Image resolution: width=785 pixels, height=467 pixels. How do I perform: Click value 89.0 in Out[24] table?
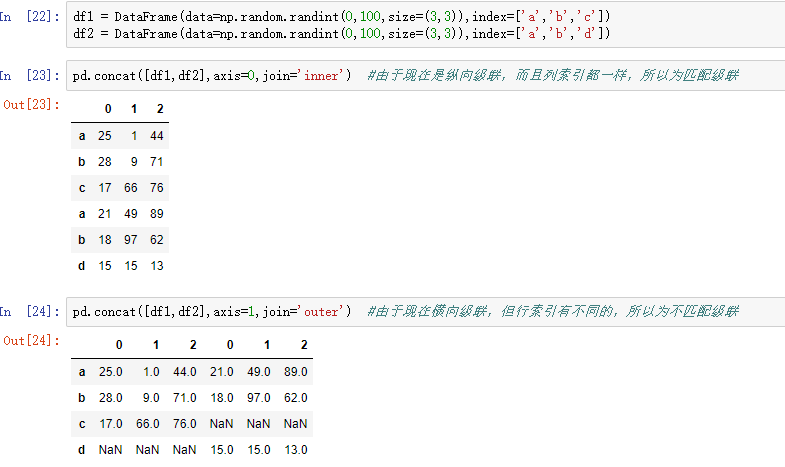296,372
